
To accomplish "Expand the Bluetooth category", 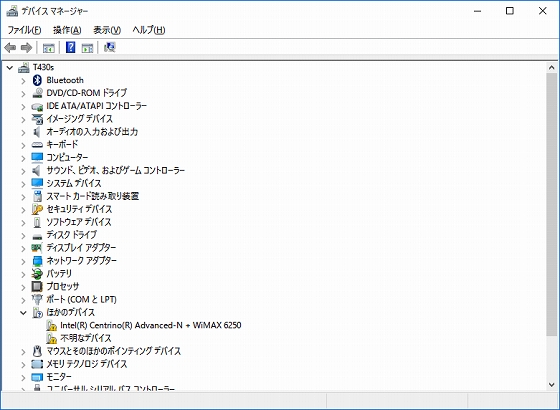I will click(x=24, y=81).
